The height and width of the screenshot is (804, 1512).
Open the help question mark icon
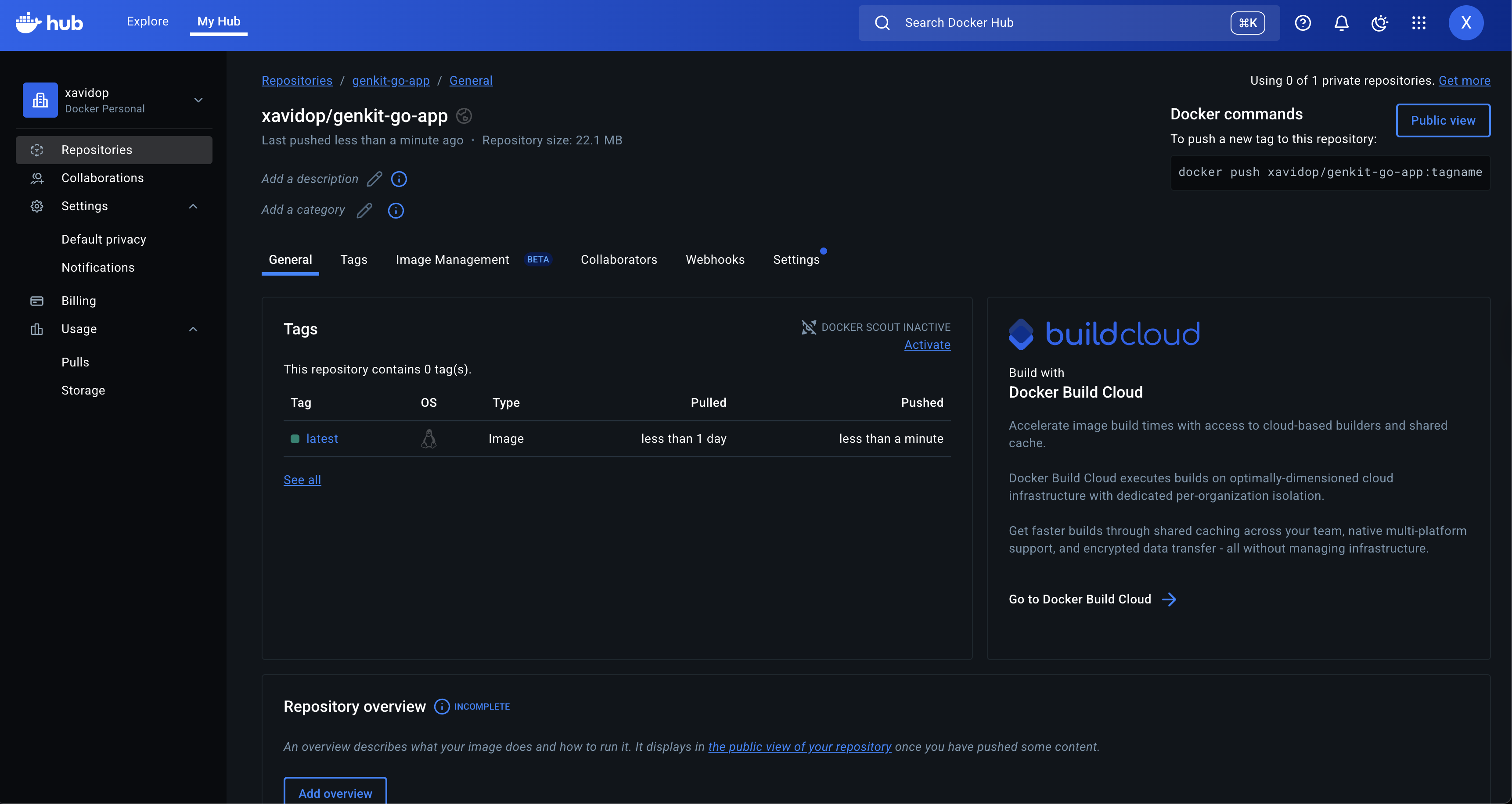pyautogui.click(x=1303, y=23)
